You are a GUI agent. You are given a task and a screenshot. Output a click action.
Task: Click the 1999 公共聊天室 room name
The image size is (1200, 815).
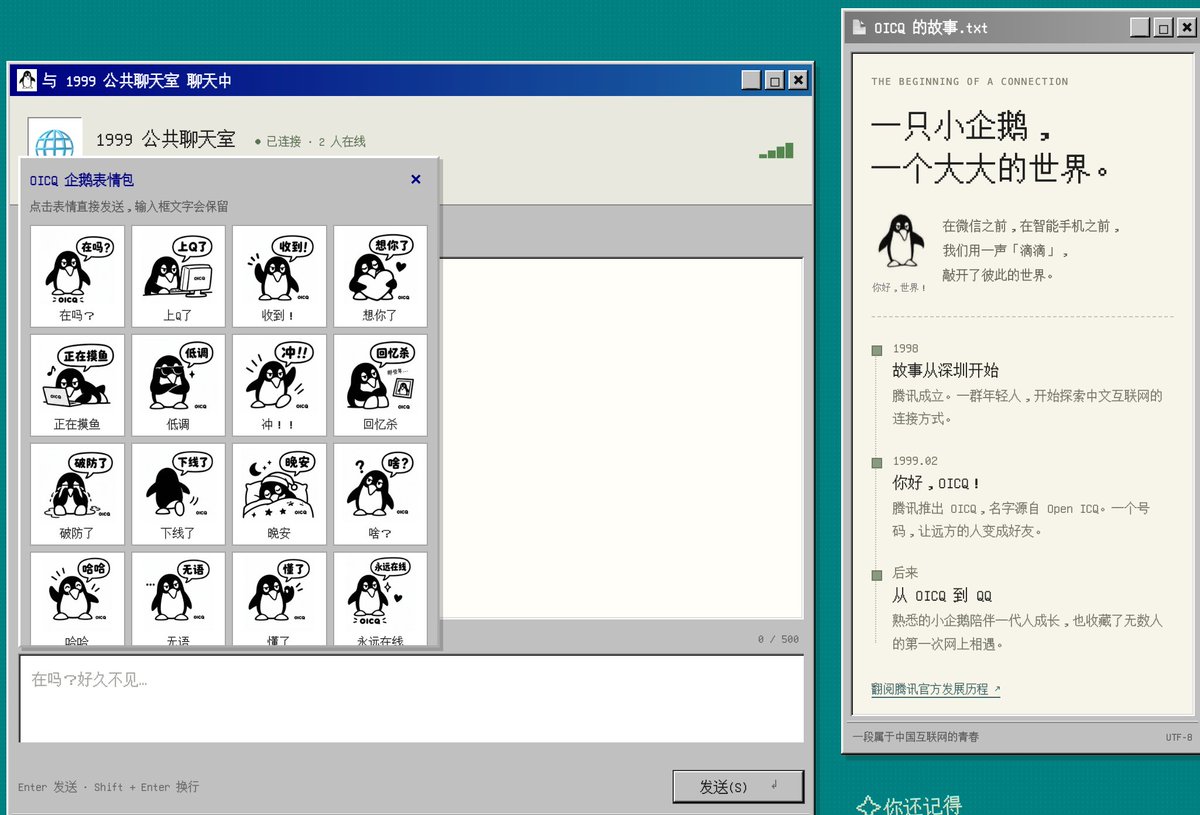[166, 139]
